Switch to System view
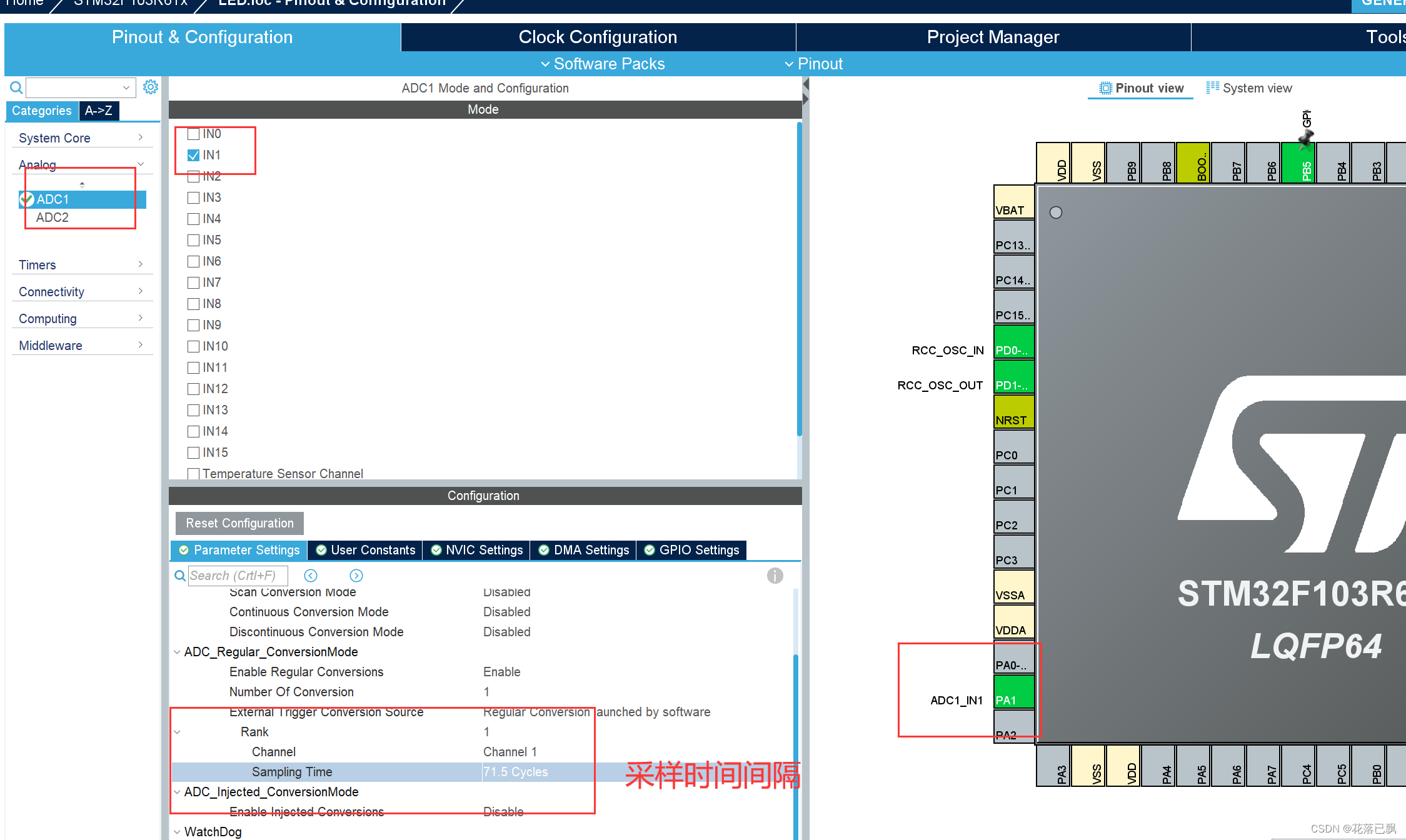Image resolution: width=1406 pixels, height=840 pixels. pos(1249,88)
